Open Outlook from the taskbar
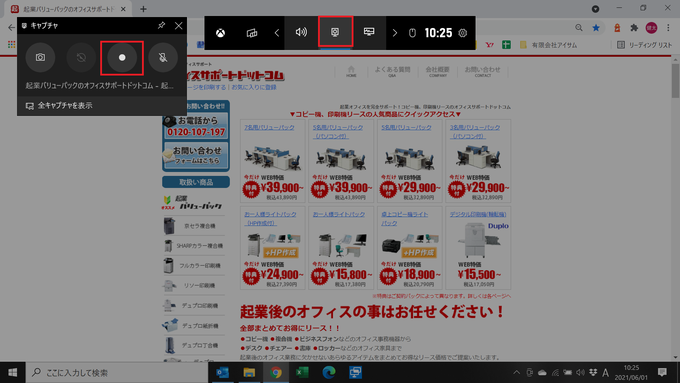This screenshot has height=383, width=680. tap(222, 372)
